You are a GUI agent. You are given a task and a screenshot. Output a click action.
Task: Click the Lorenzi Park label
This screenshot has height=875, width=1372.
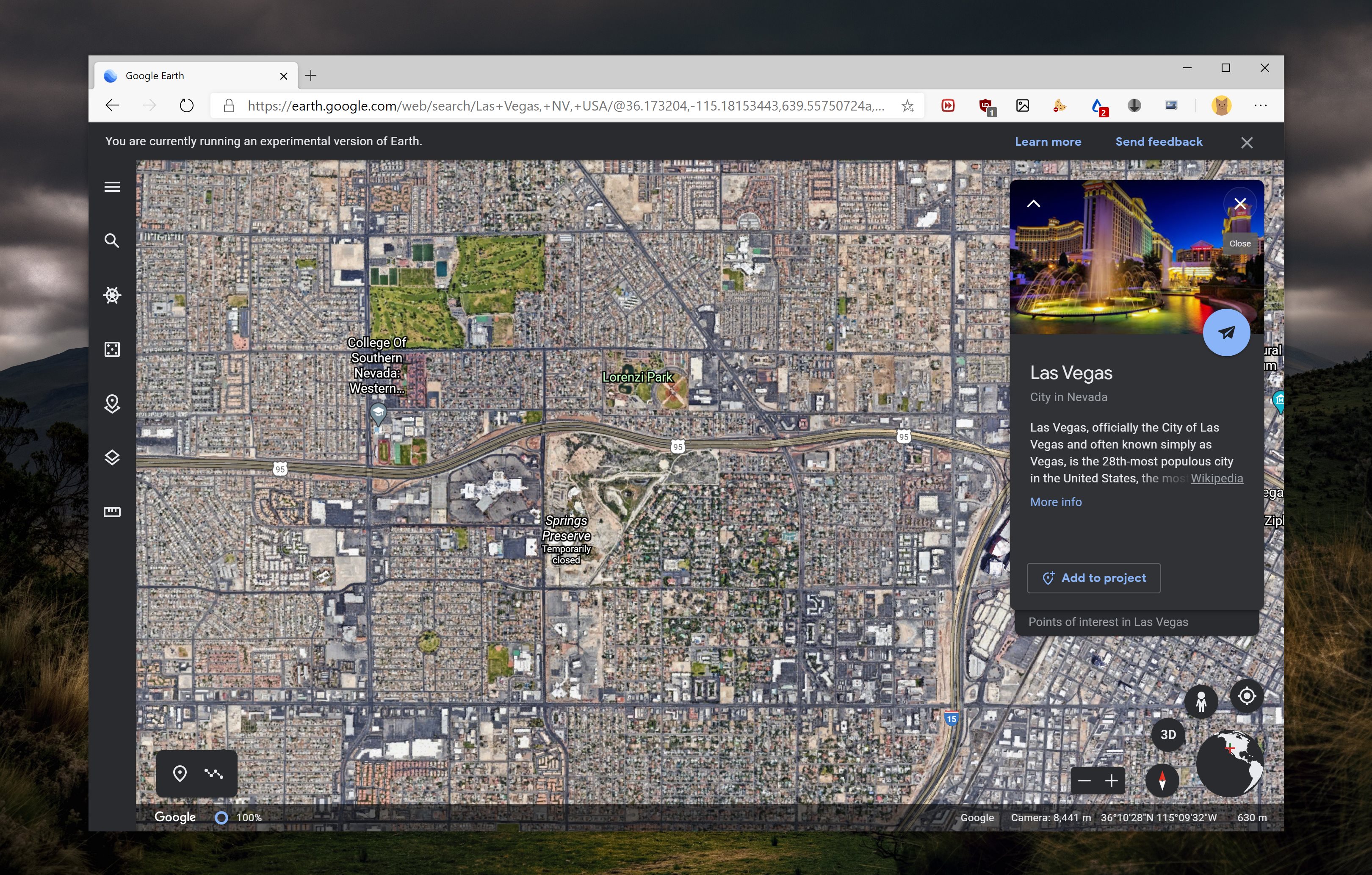[638, 377]
